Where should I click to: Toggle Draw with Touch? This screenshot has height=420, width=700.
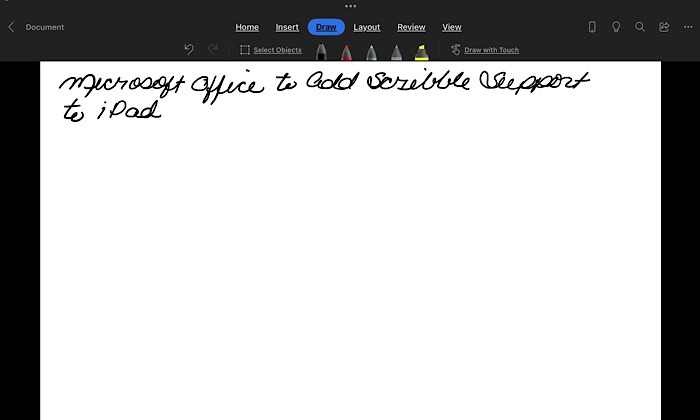click(485, 50)
